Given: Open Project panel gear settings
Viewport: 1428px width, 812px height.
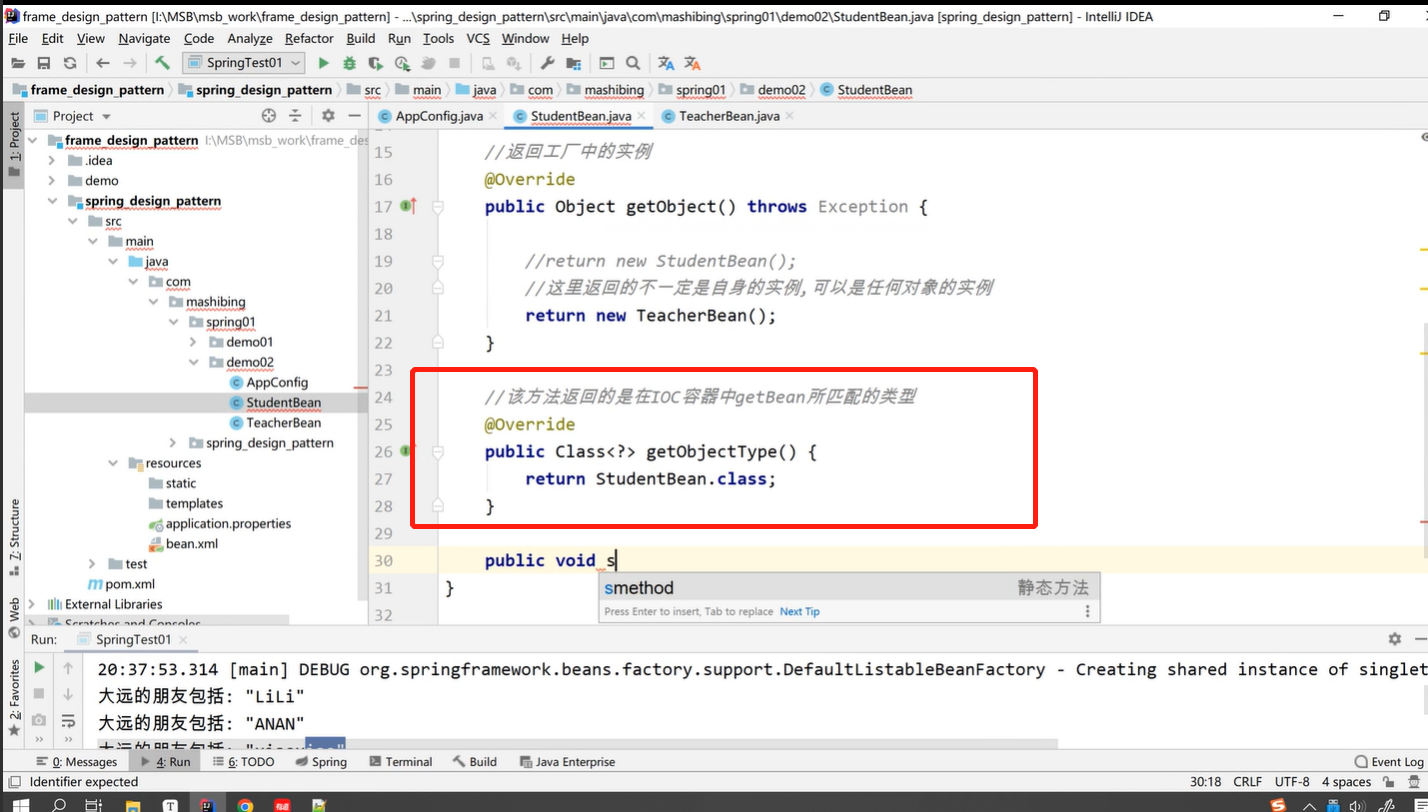Looking at the screenshot, I should (x=328, y=116).
